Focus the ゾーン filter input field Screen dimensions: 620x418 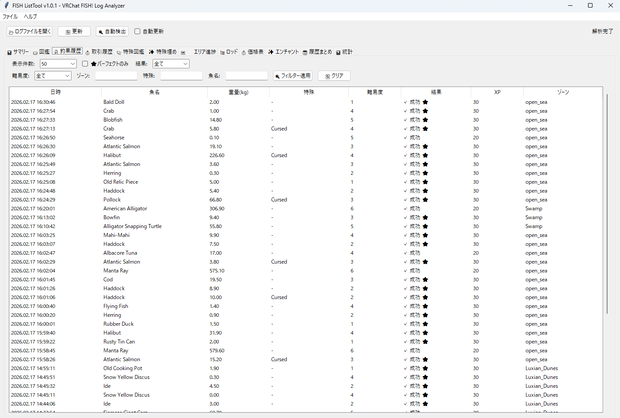[116, 76]
